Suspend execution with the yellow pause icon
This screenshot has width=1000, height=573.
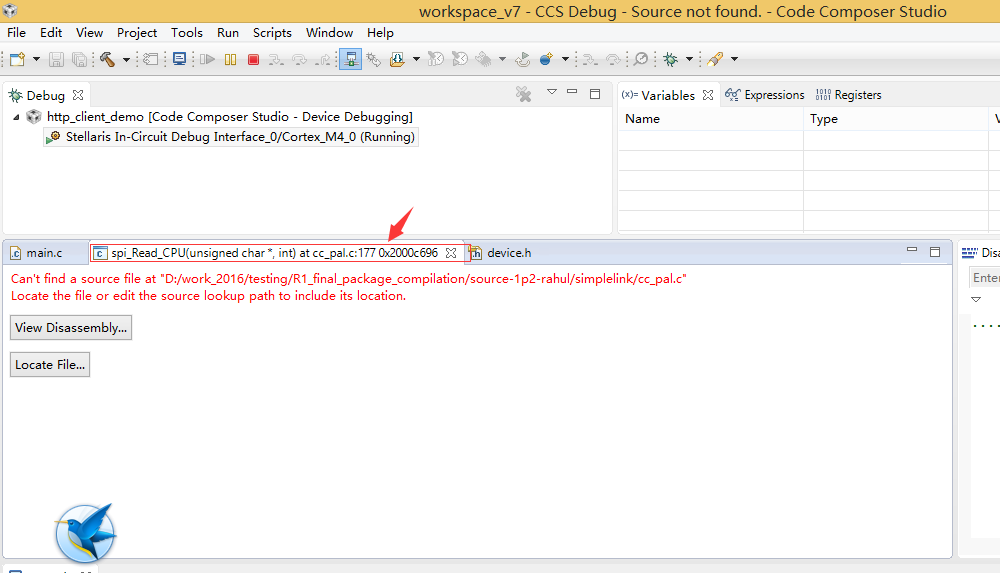[x=230, y=59]
